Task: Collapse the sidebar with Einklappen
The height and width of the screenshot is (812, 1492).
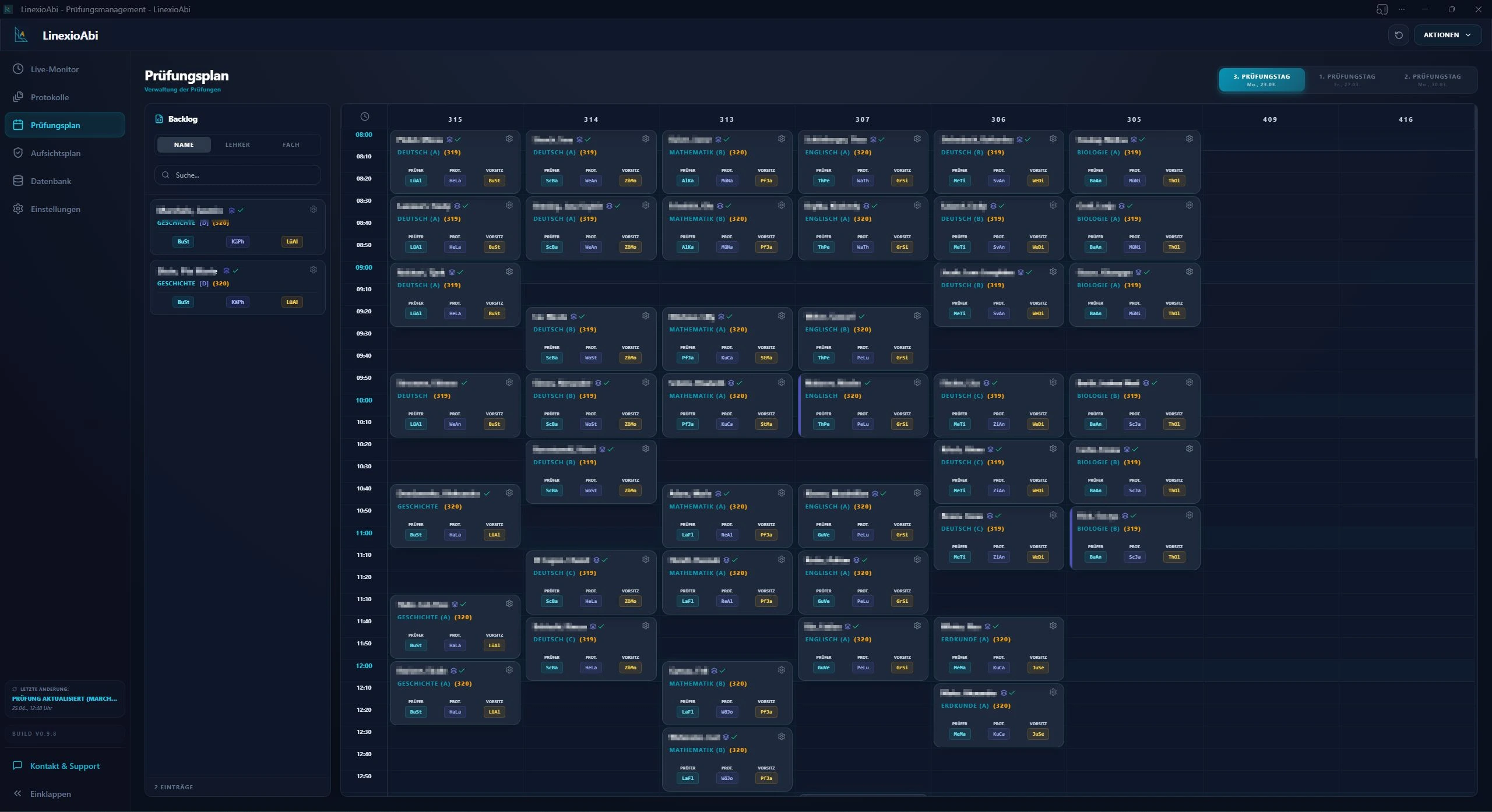Action: (50, 794)
